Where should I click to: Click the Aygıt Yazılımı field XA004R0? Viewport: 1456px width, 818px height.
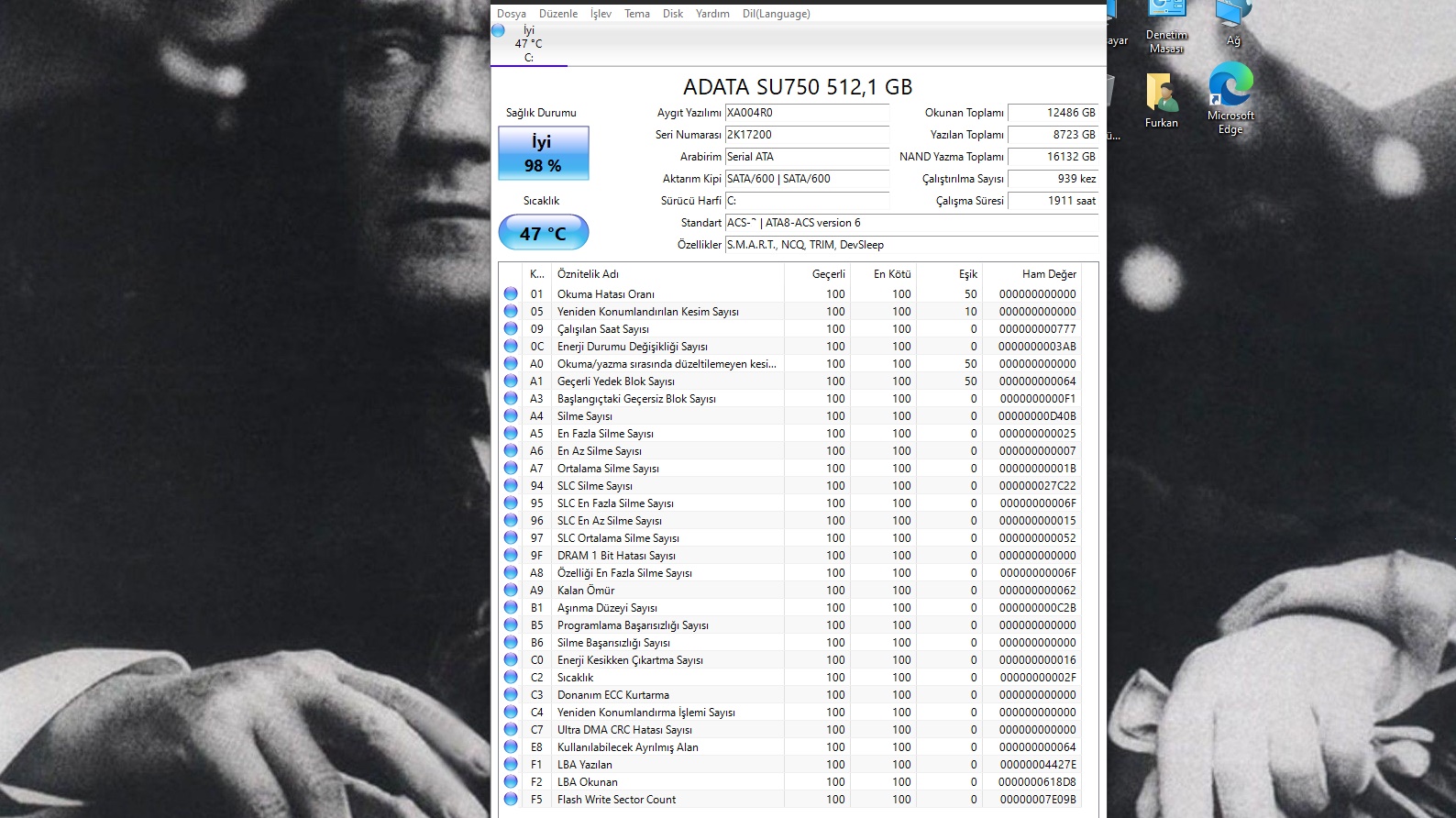point(807,113)
